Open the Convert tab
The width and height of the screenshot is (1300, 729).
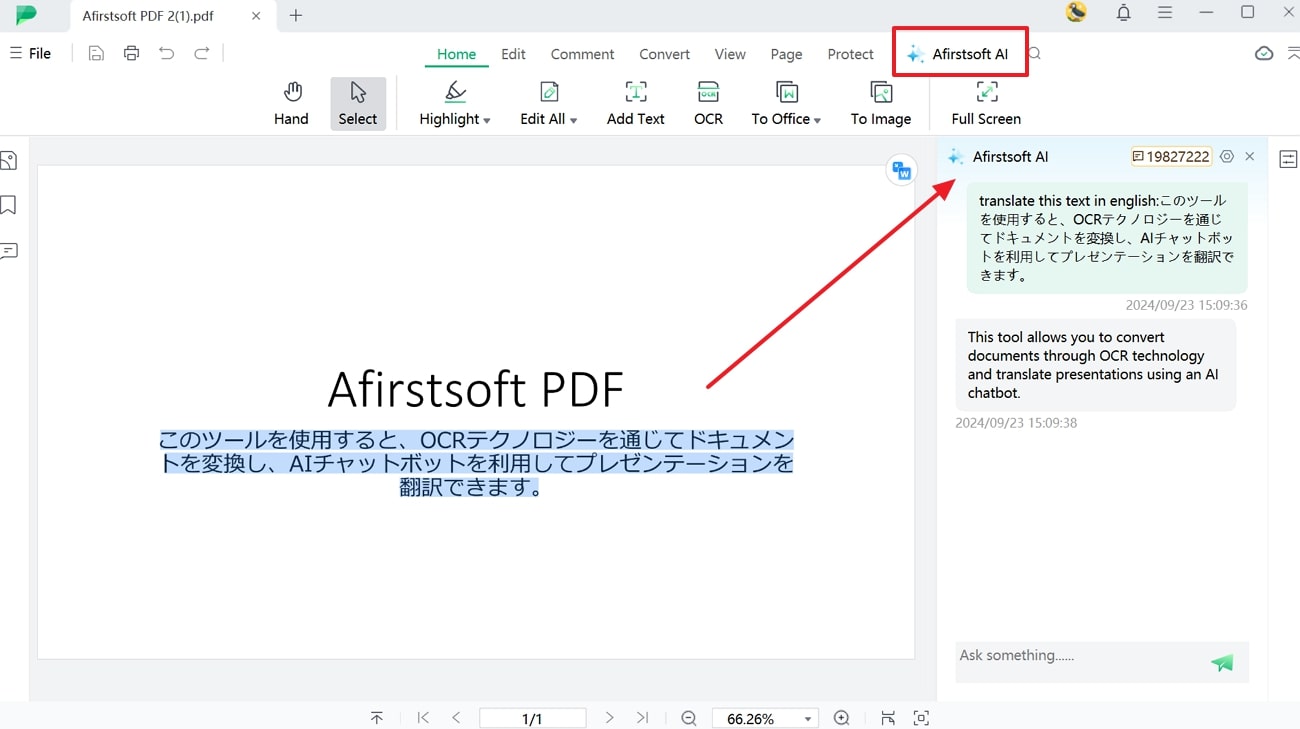click(665, 54)
